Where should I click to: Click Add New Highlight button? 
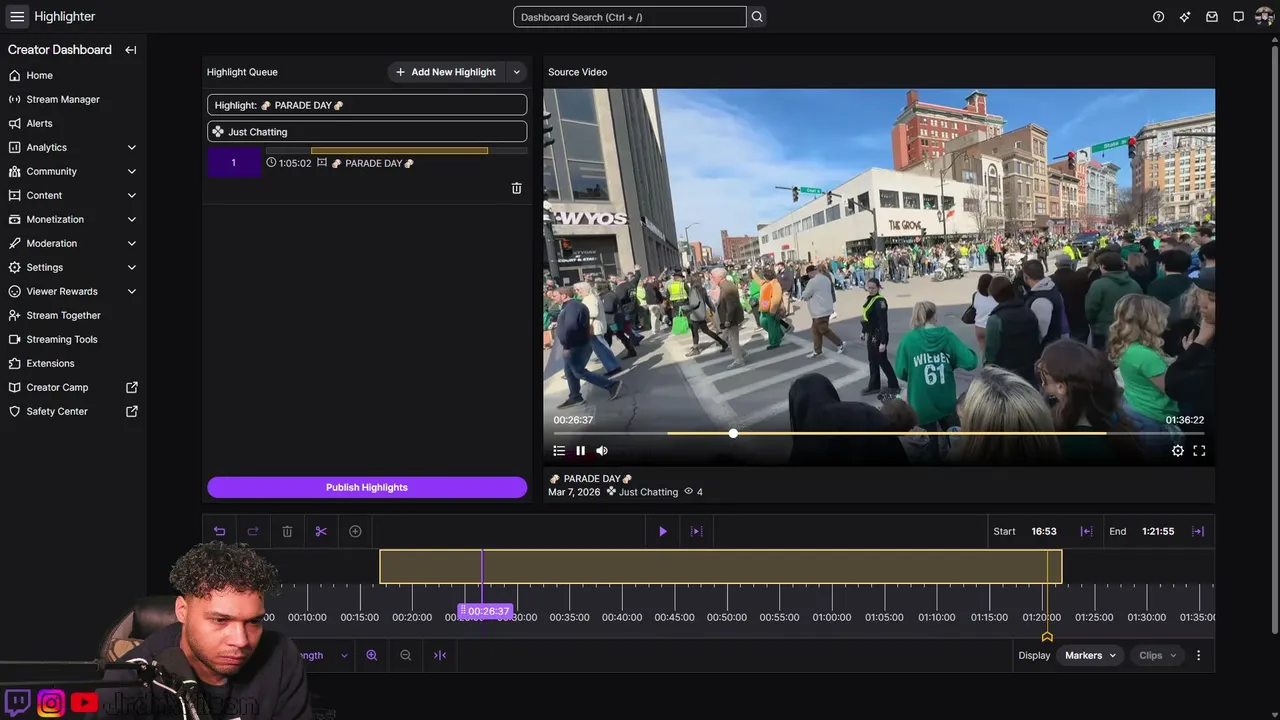tap(445, 72)
